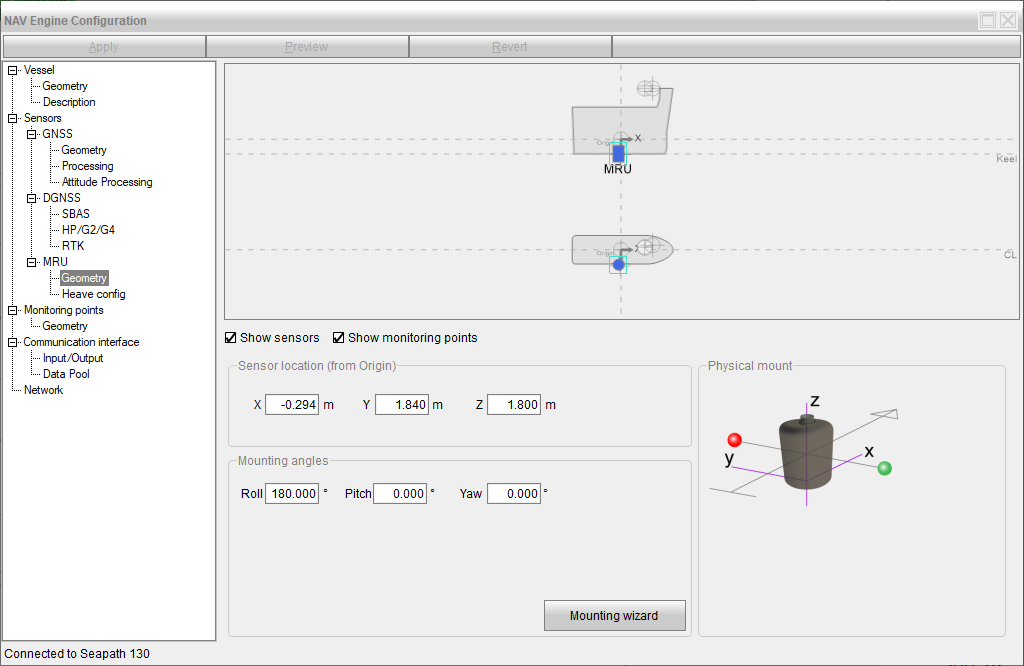Open the Attitude Processing tree item

[107, 182]
